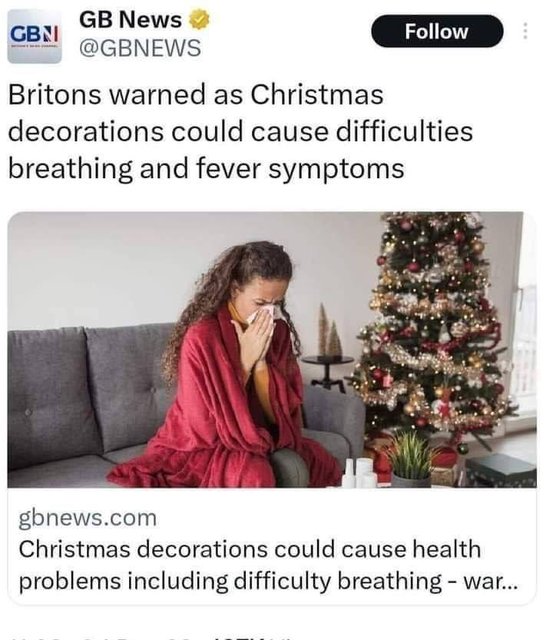Click 'Britons warned as Christmas' first tweet line
Viewport: 553px width, 640px height.
click(x=196, y=94)
